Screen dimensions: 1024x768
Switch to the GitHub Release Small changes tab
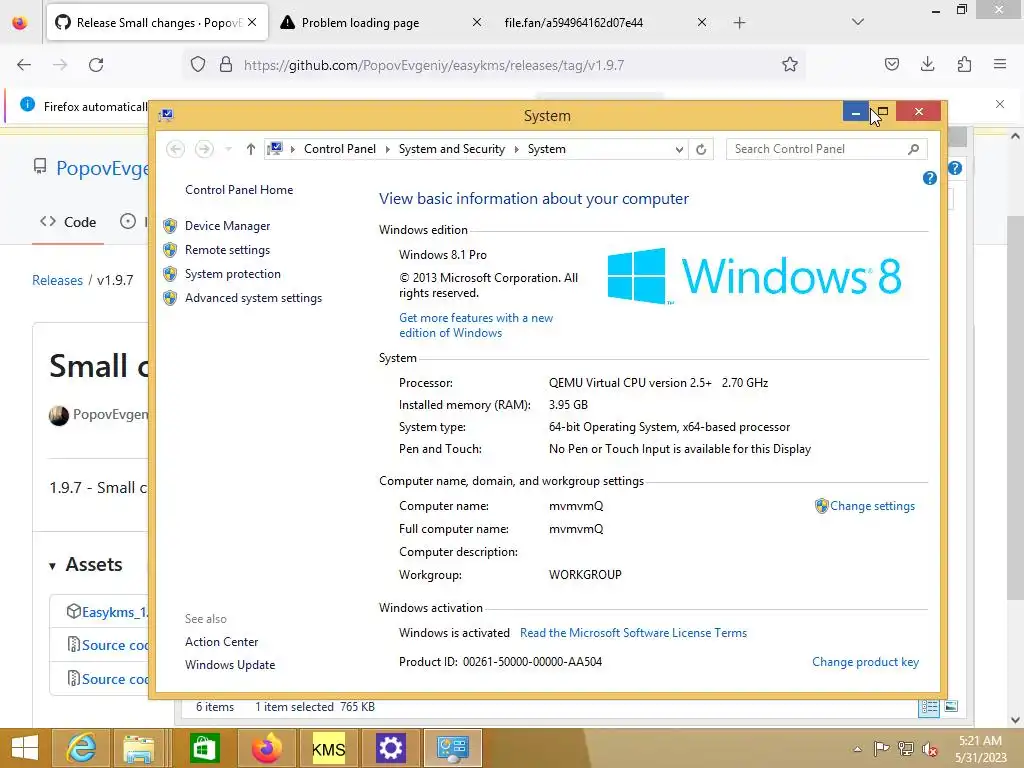click(x=157, y=23)
